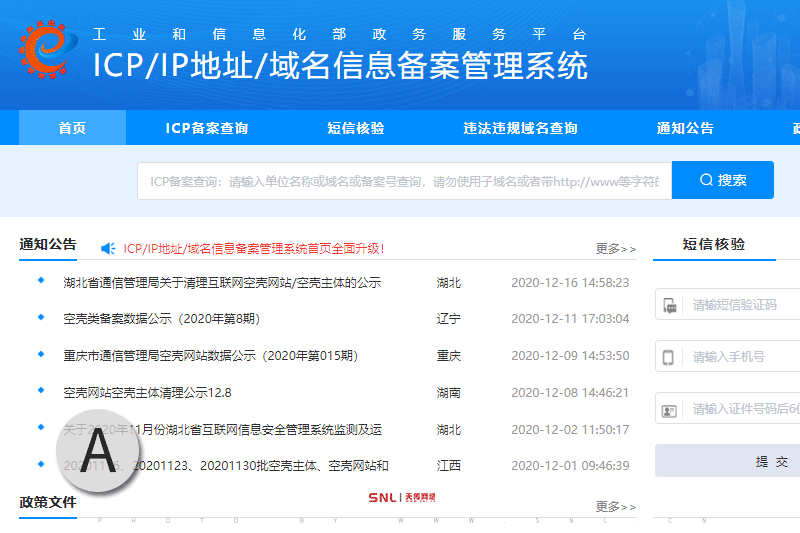Click the SMS code icon

coord(669,305)
